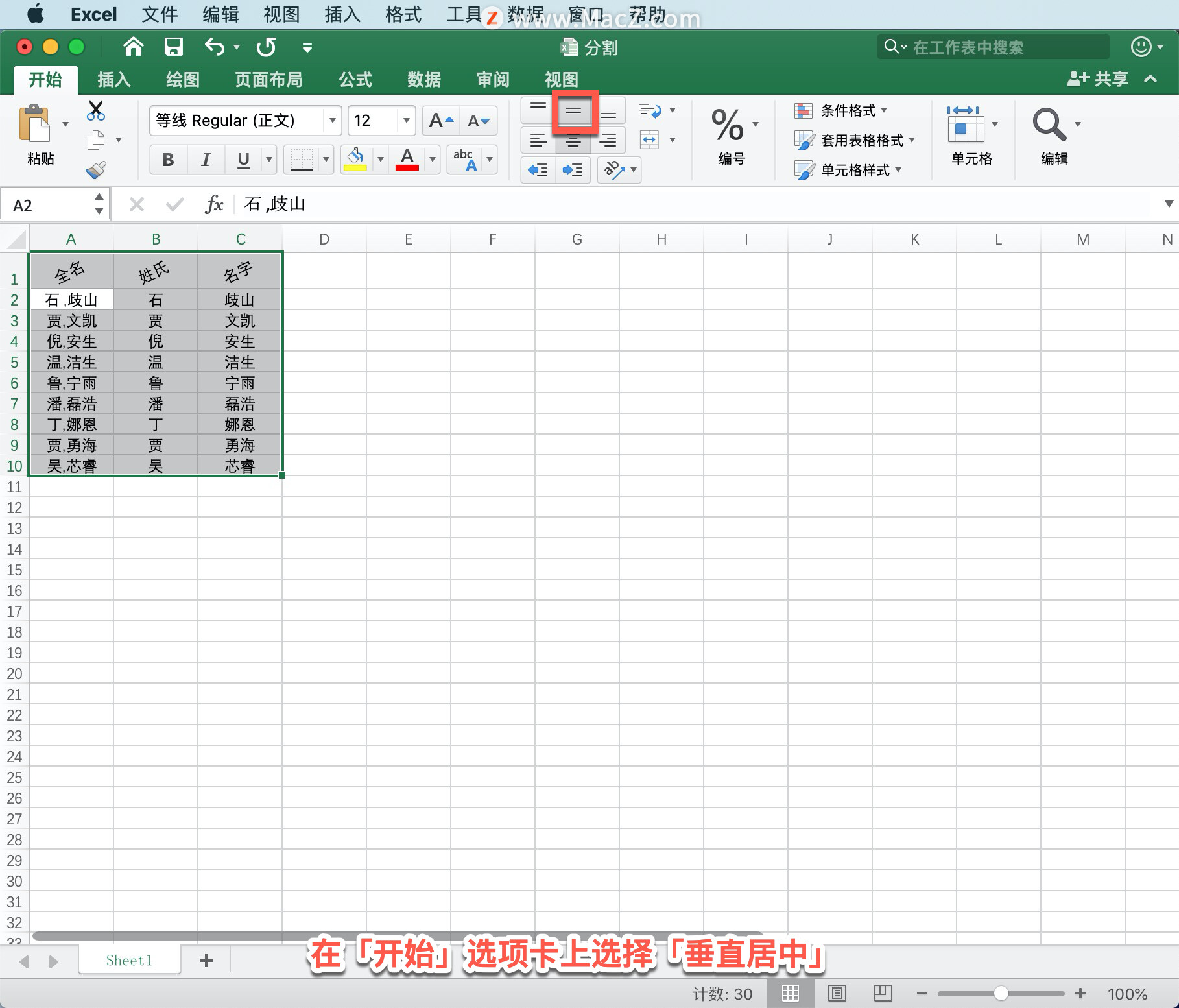
Task: Toggle Underline formatting
Action: 244,160
